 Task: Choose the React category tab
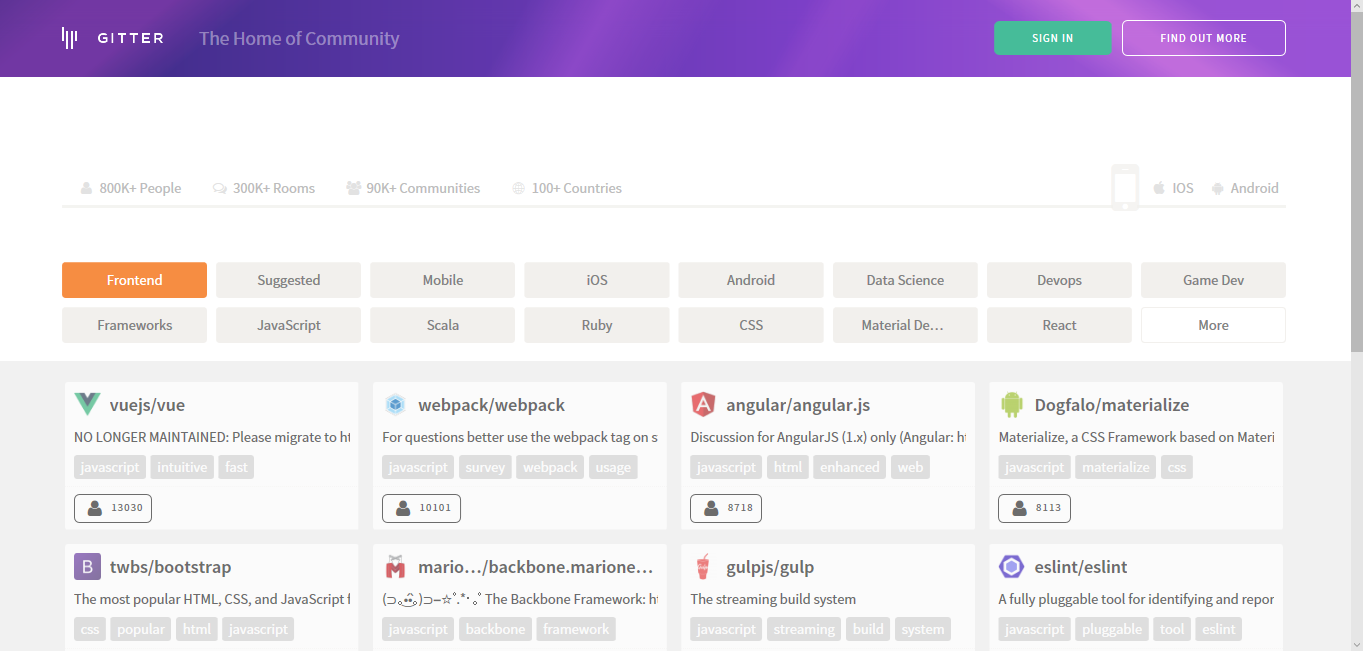pyautogui.click(x=1059, y=325)
